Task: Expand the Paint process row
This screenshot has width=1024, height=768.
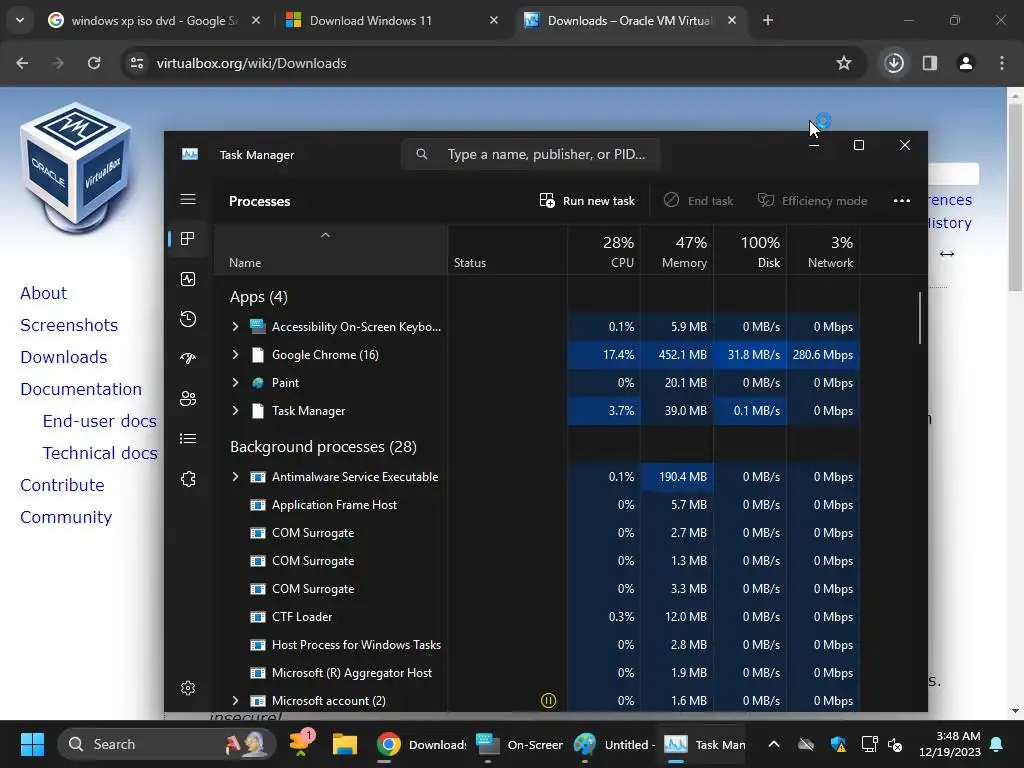Action: (235, 383)
